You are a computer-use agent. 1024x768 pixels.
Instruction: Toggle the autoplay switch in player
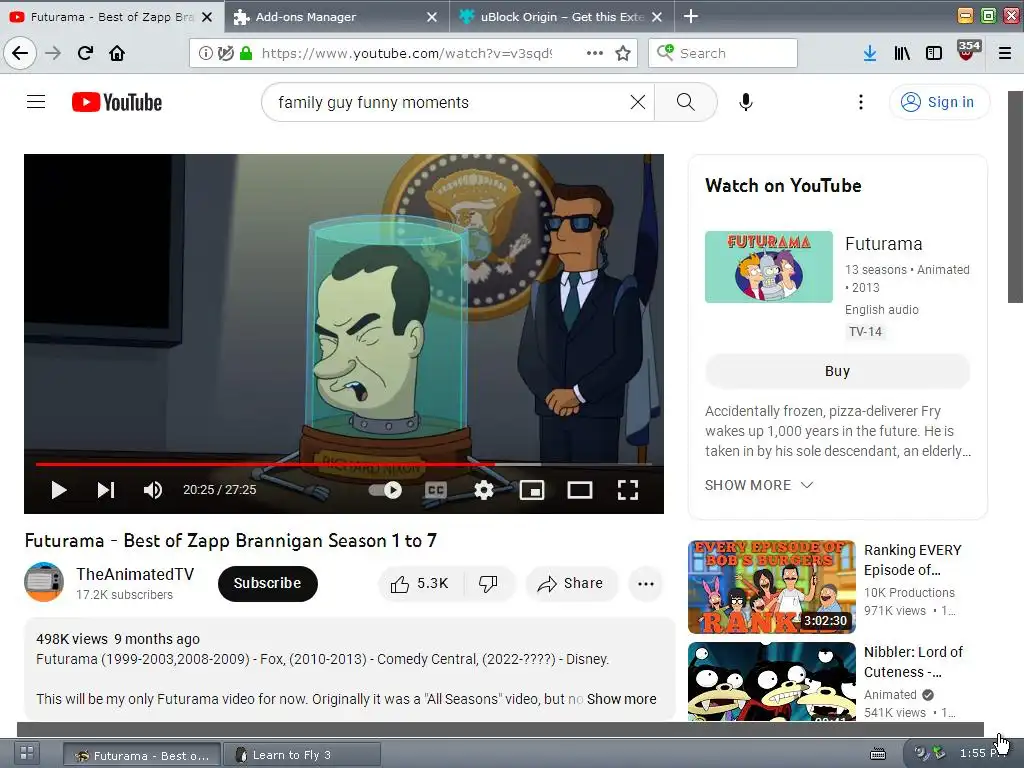(x=385, y=490)
